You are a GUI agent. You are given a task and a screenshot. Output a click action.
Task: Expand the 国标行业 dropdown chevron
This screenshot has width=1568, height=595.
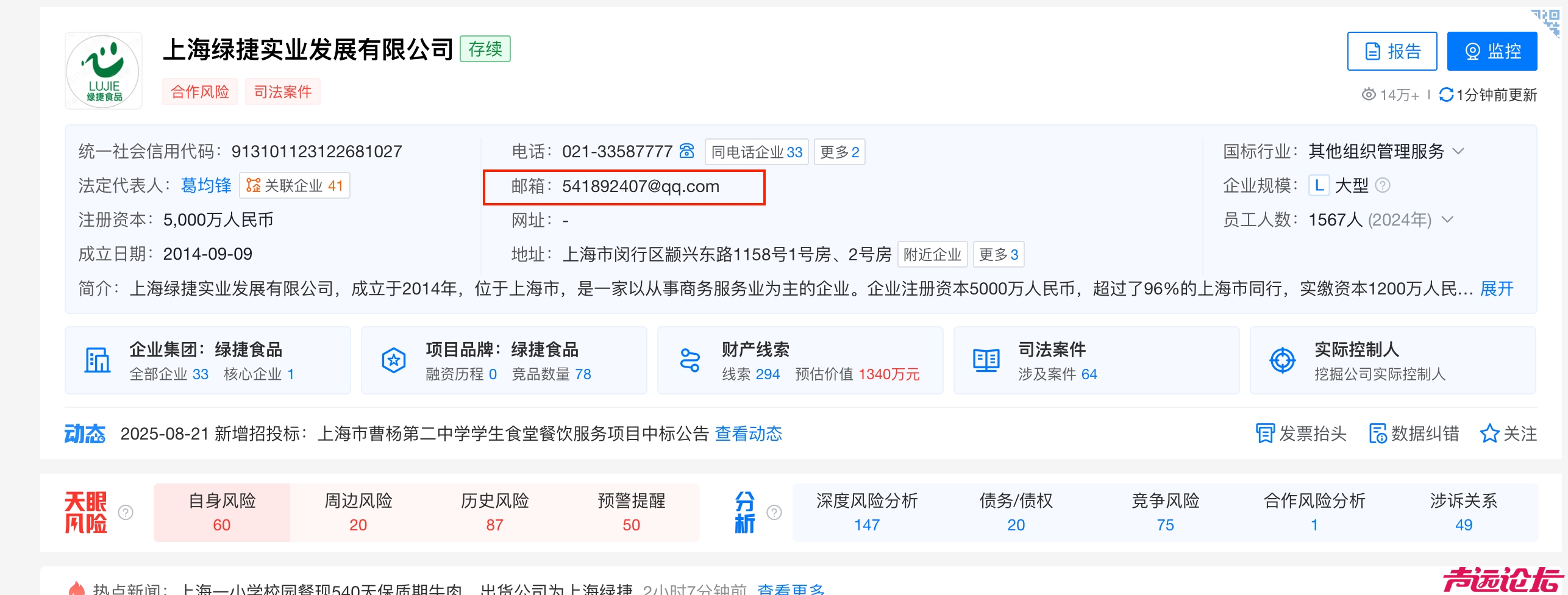1458,151
